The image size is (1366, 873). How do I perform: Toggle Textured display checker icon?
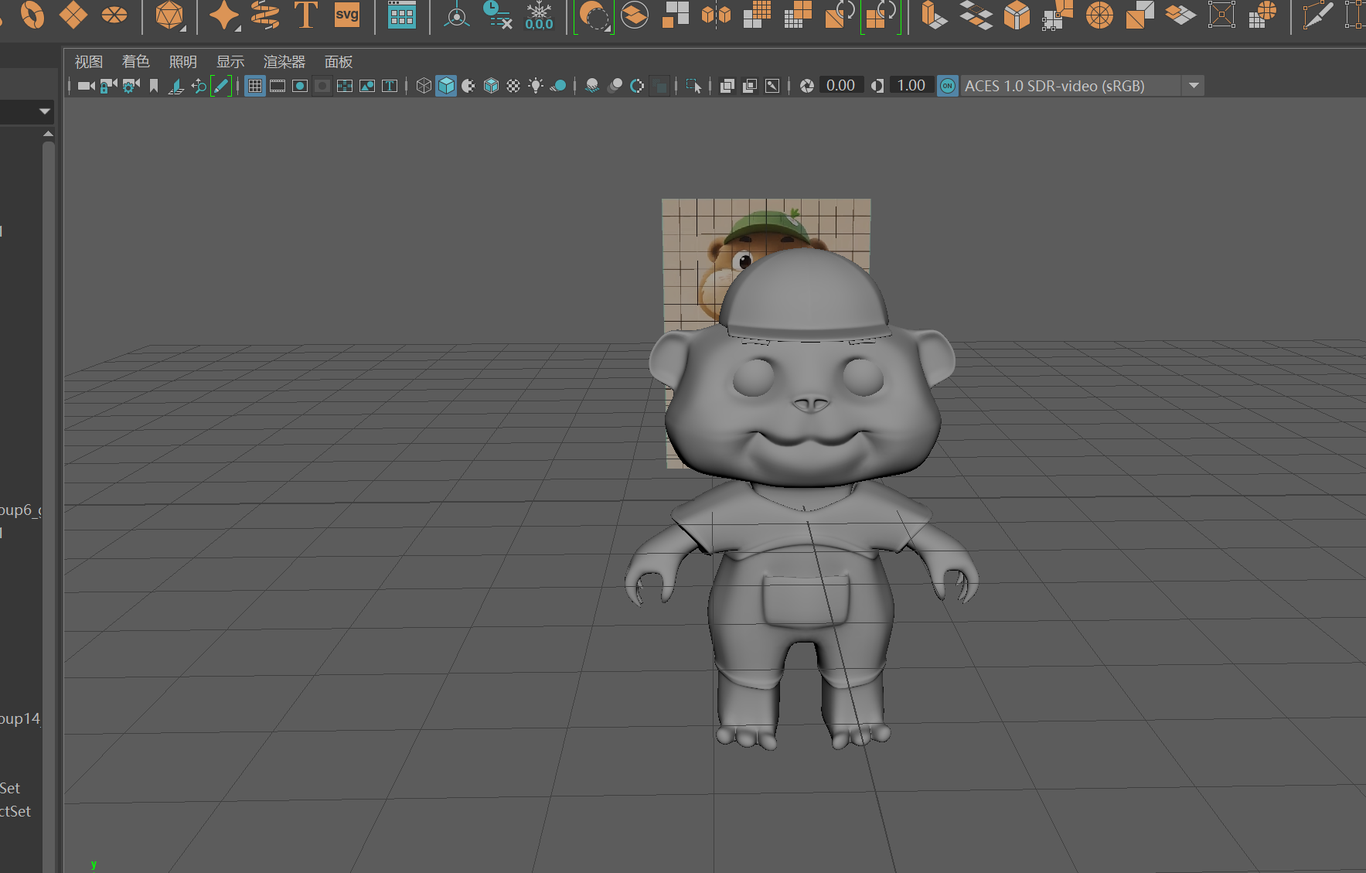(x=513, y=86)
